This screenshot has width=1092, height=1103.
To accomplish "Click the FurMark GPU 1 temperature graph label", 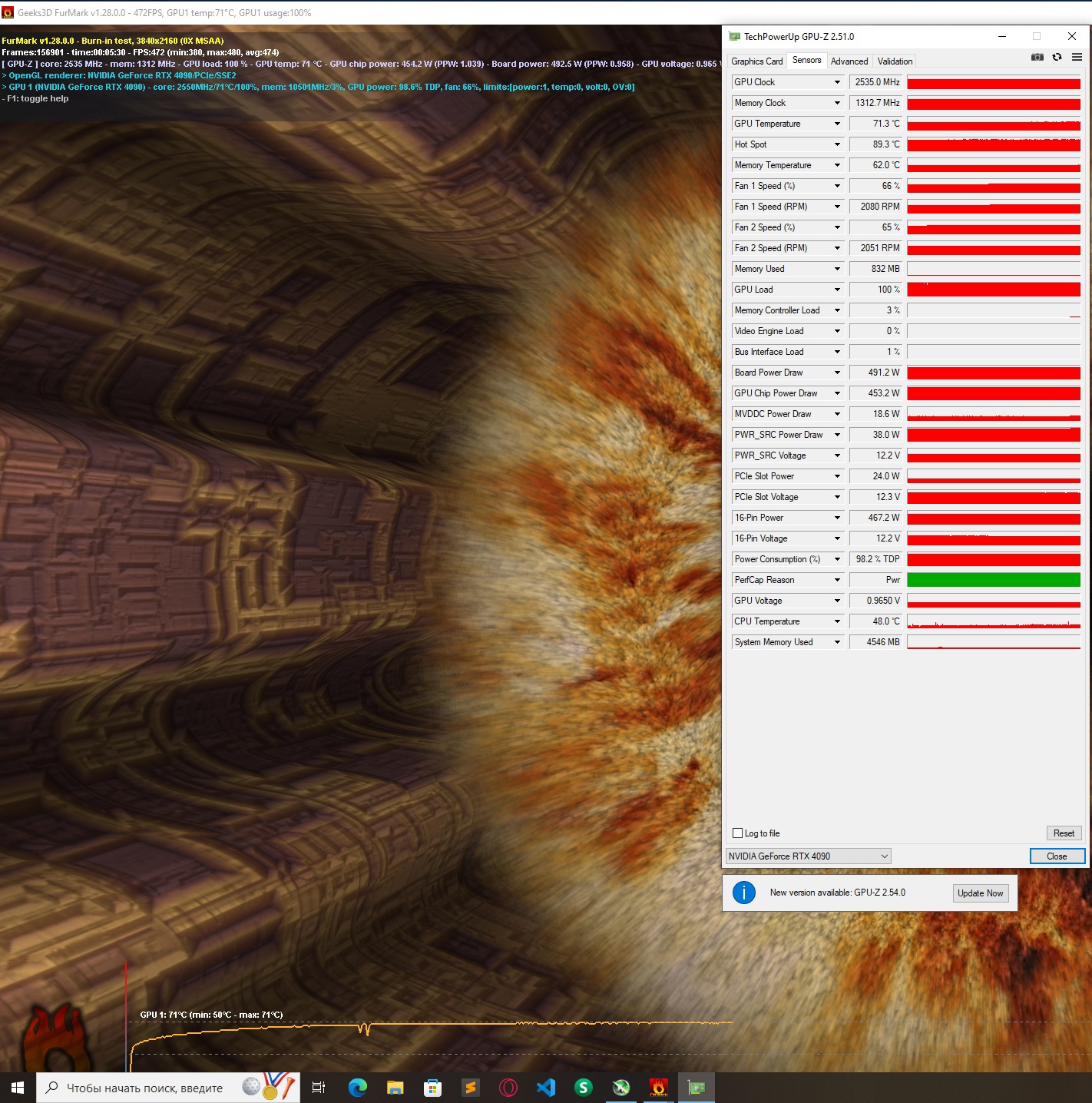I will (211, 1015).
